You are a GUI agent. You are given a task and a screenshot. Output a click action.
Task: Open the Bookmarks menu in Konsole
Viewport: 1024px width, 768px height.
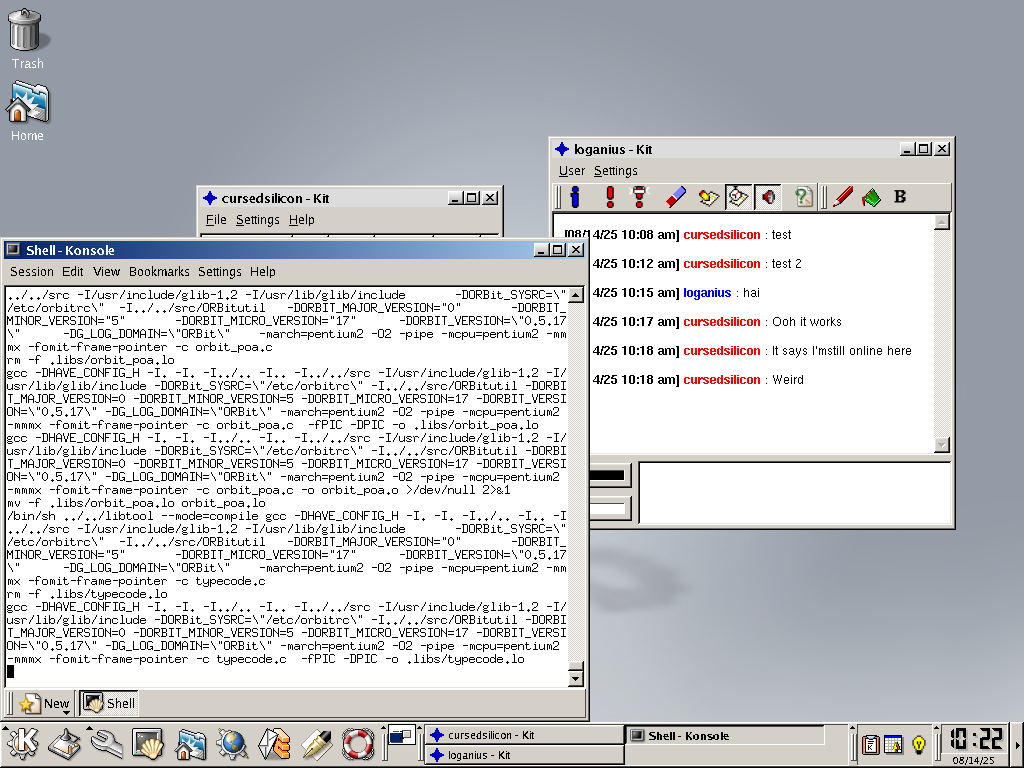[159, 271]
